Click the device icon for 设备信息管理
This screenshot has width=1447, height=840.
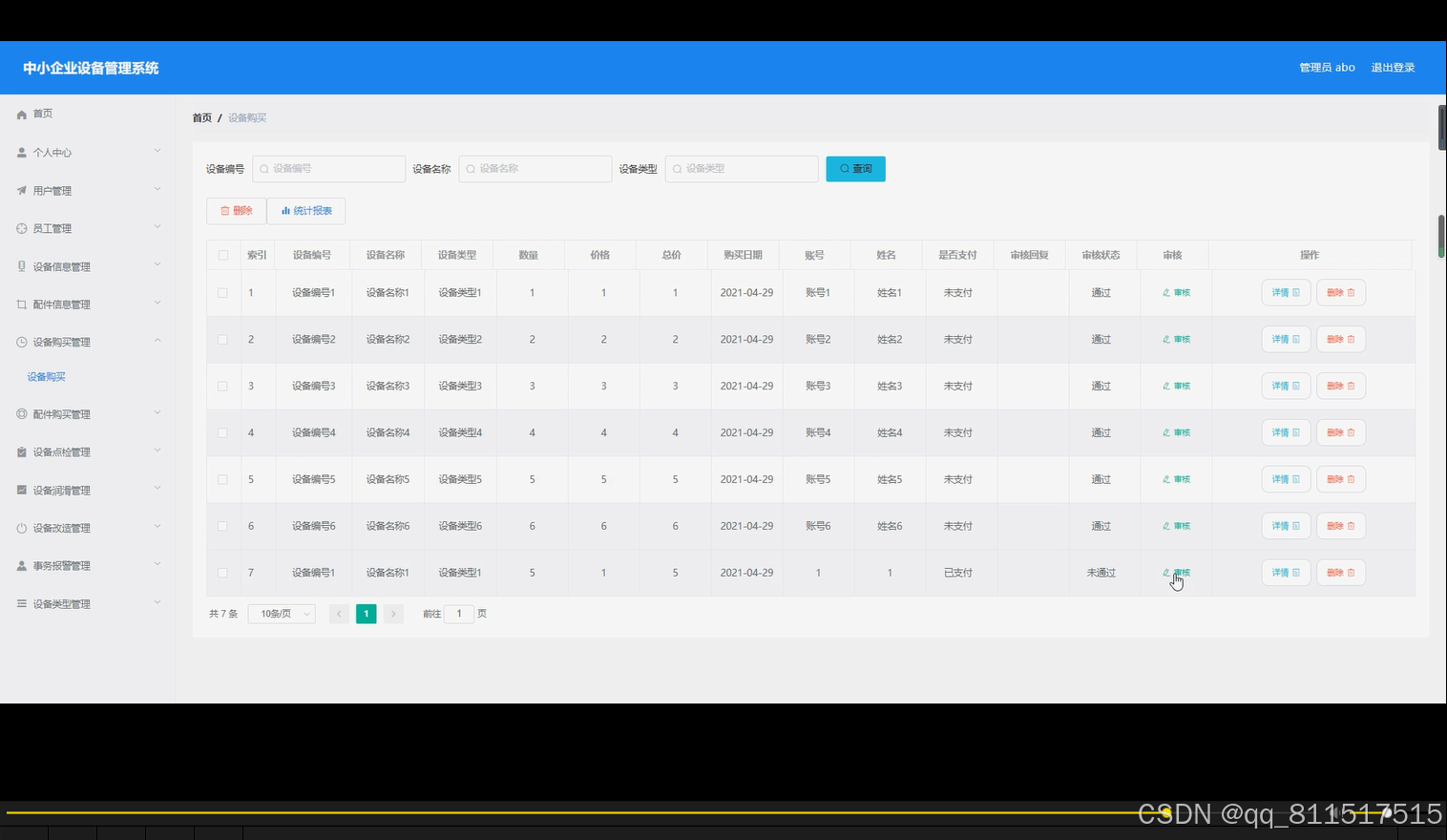pos(21,266)
